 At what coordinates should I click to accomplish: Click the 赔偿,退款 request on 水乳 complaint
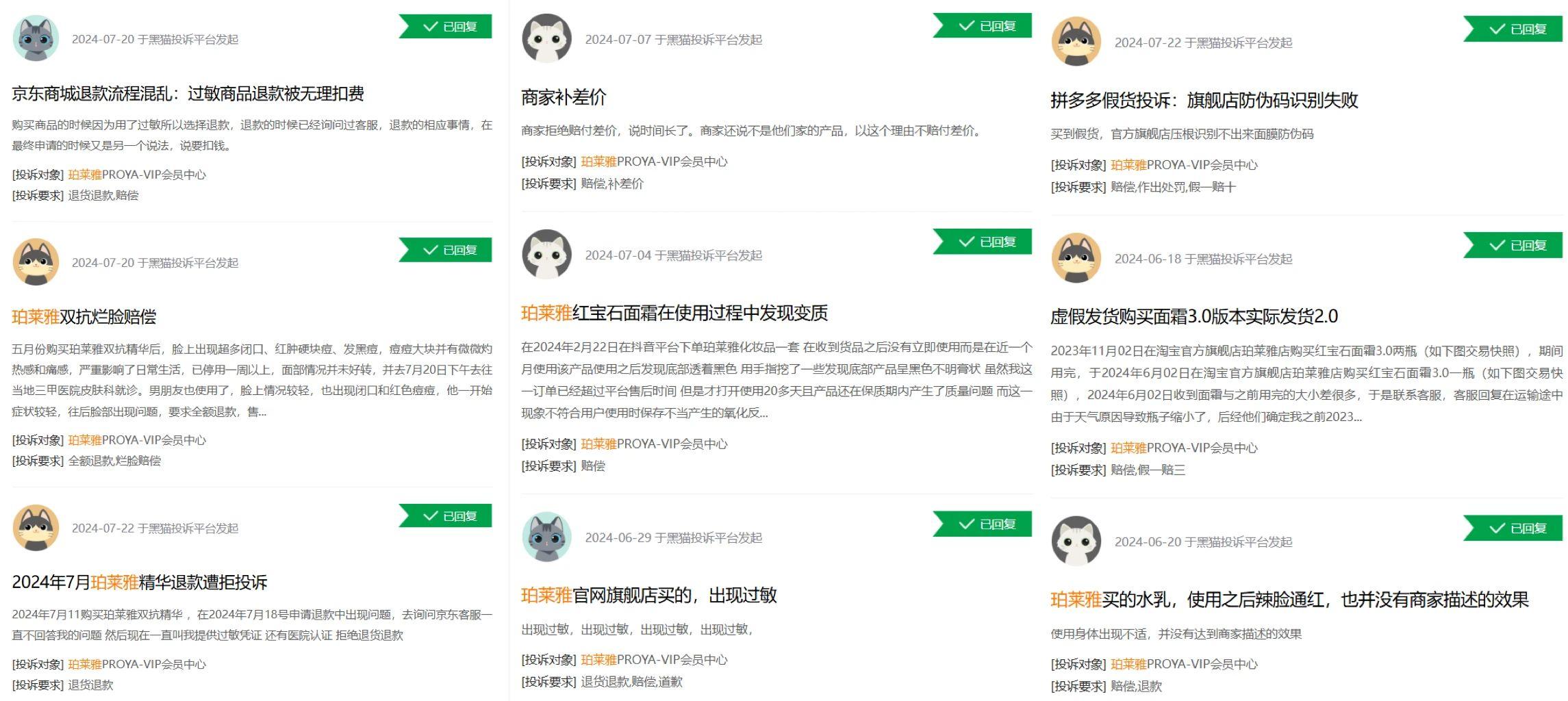point(1136,686)
